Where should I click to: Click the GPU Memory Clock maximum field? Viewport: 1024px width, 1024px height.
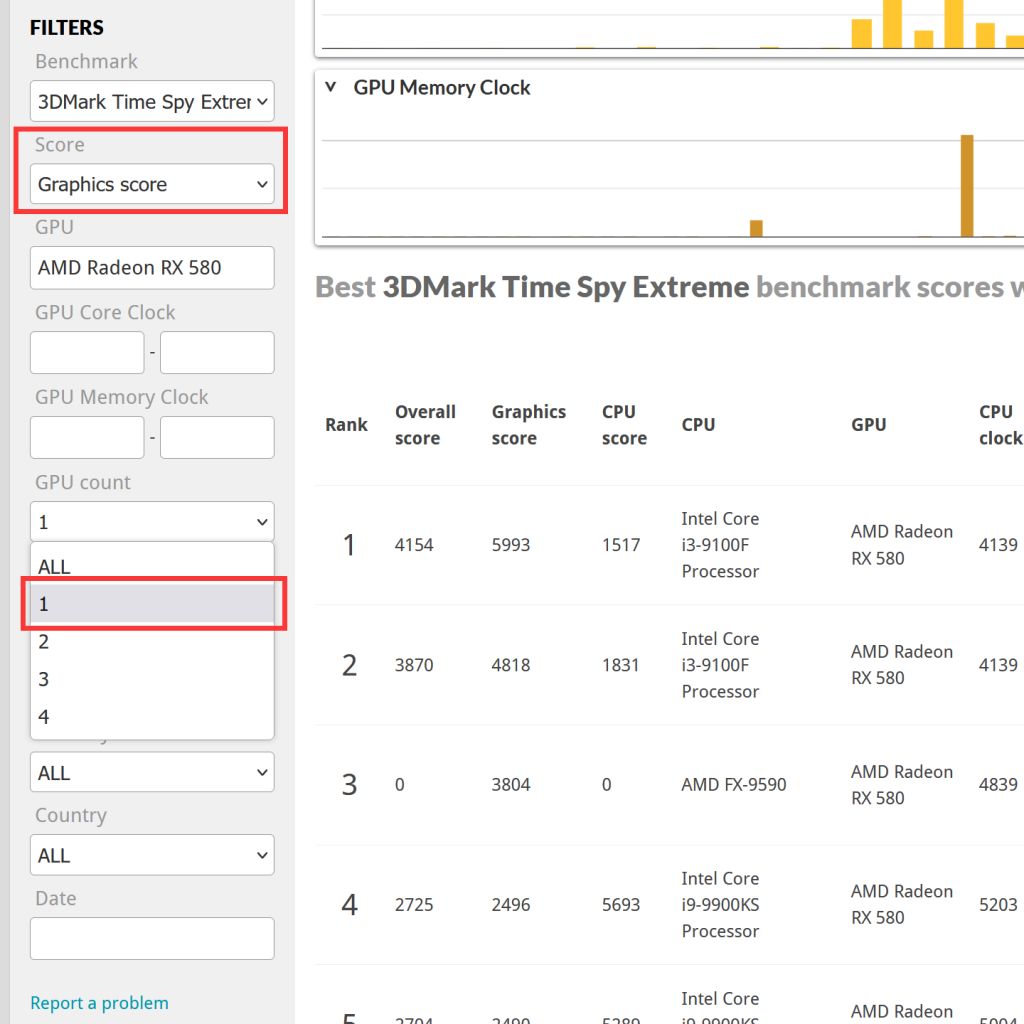217,438
